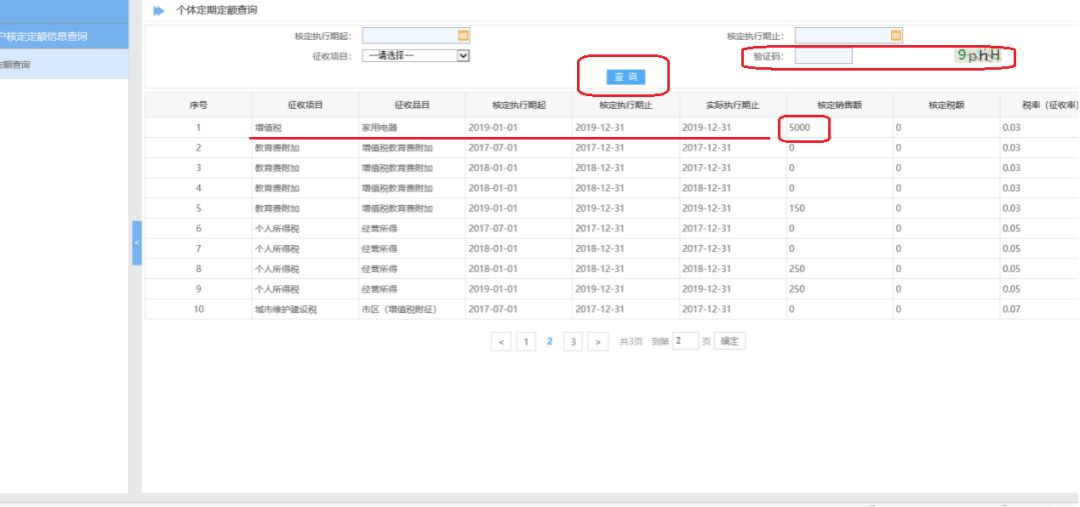
Task: Click the arrow icon beside 个体定期定额查询
Action: click(157, 10)
